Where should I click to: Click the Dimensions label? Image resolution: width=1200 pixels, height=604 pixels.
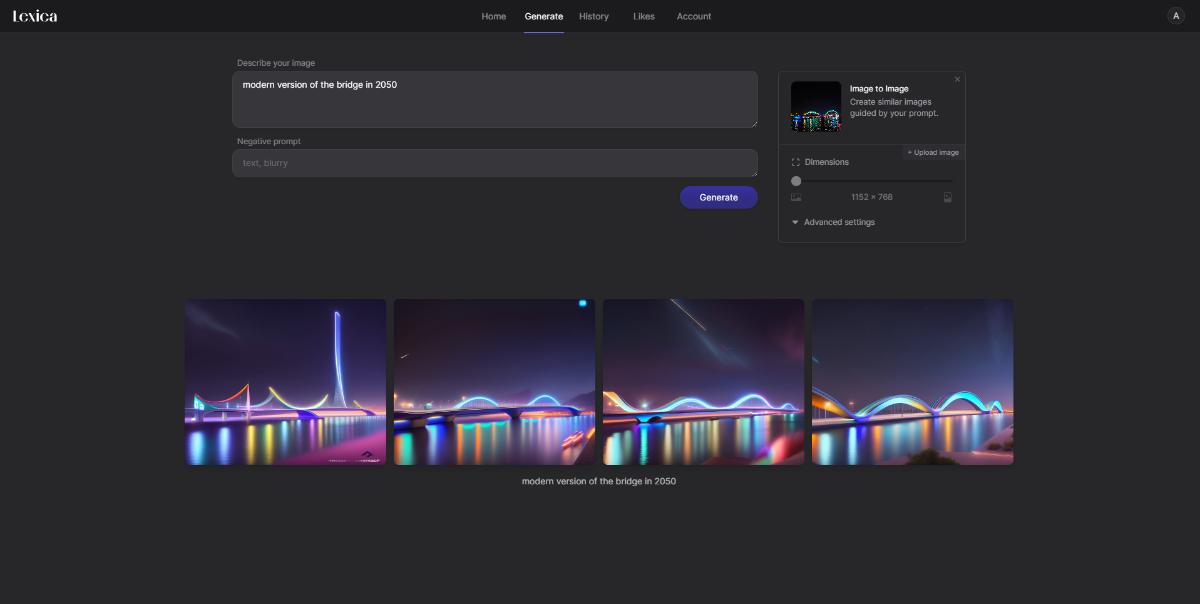[x=827, y=162]
